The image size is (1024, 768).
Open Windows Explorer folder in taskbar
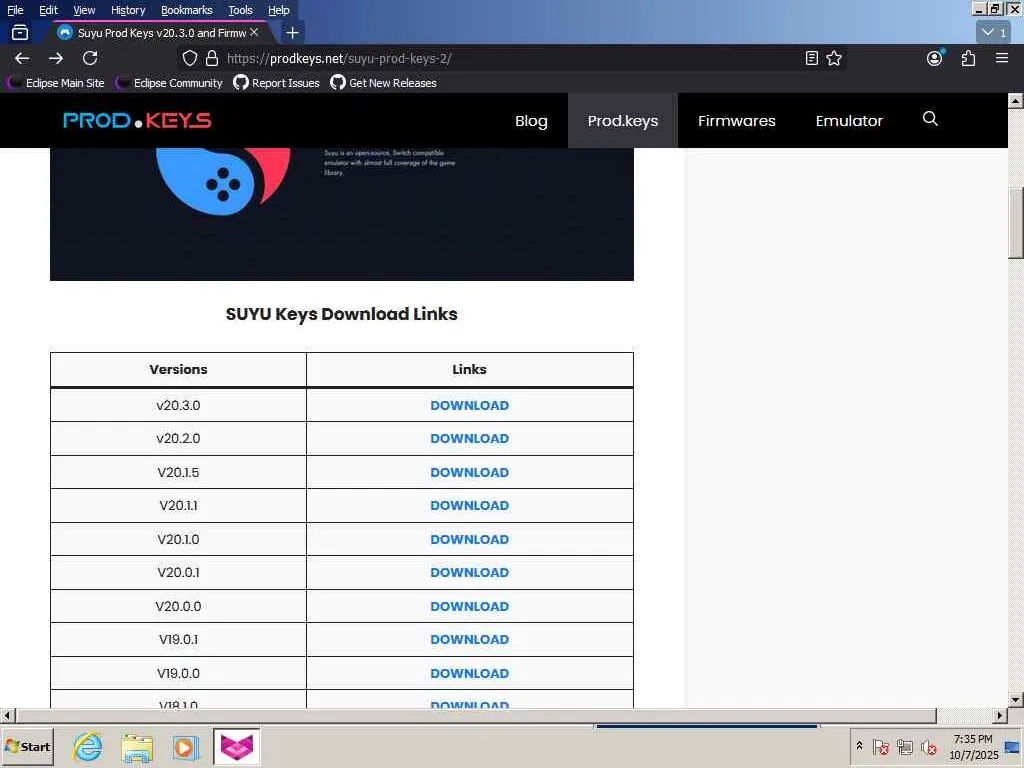(x=136, y=746)
